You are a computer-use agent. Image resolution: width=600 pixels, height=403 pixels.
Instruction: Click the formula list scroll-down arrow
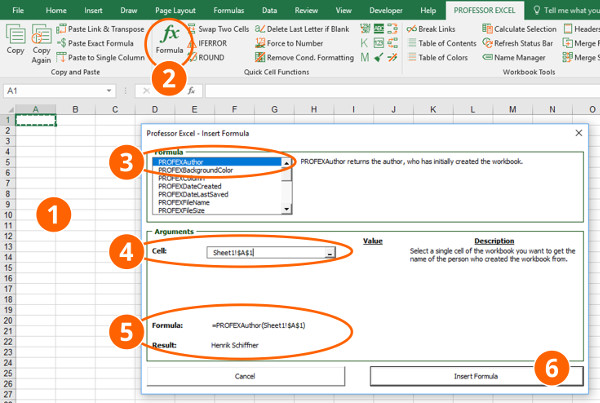coord(286,209)
